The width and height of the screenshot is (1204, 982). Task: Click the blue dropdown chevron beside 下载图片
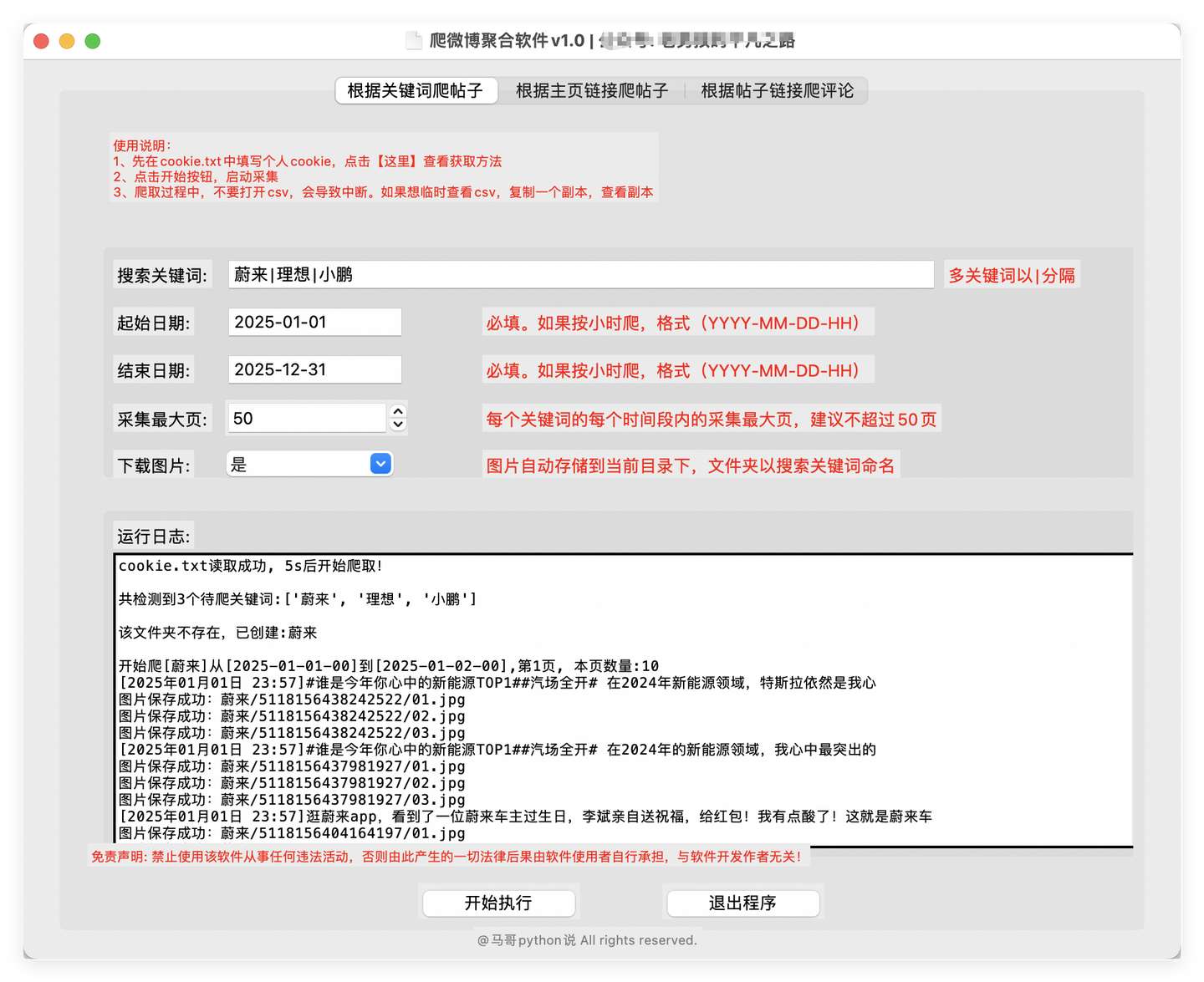click(x=380, y=464)
